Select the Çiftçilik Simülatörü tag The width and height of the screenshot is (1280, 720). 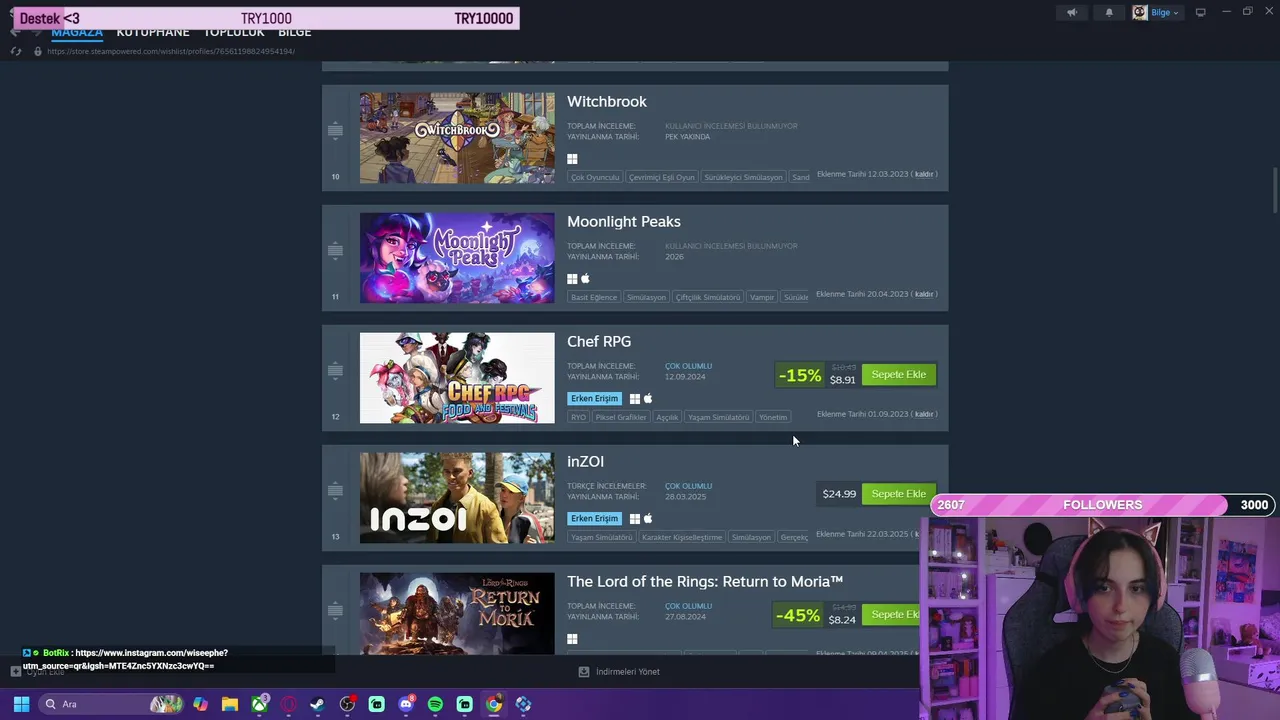click(x=708, y=297)
